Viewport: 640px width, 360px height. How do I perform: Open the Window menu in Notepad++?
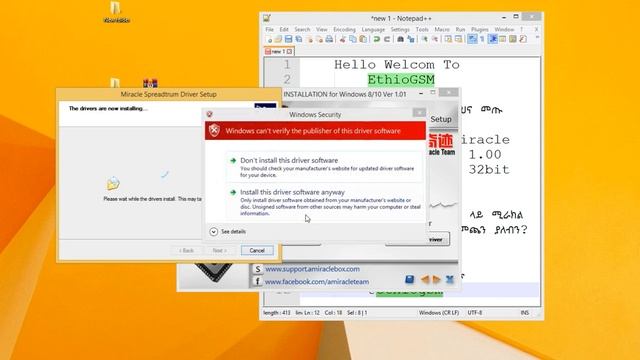click(504, 29)
